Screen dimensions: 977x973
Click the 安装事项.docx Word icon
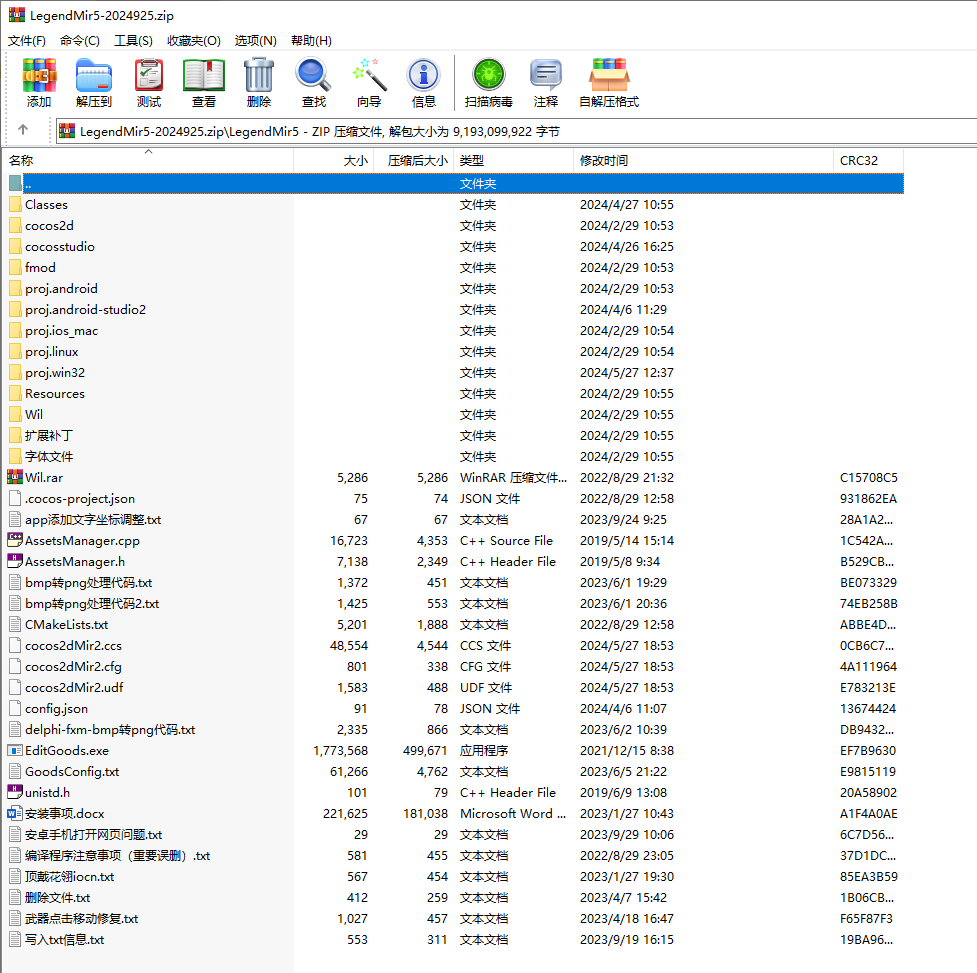pyautogui.click(x=15, y=813)
